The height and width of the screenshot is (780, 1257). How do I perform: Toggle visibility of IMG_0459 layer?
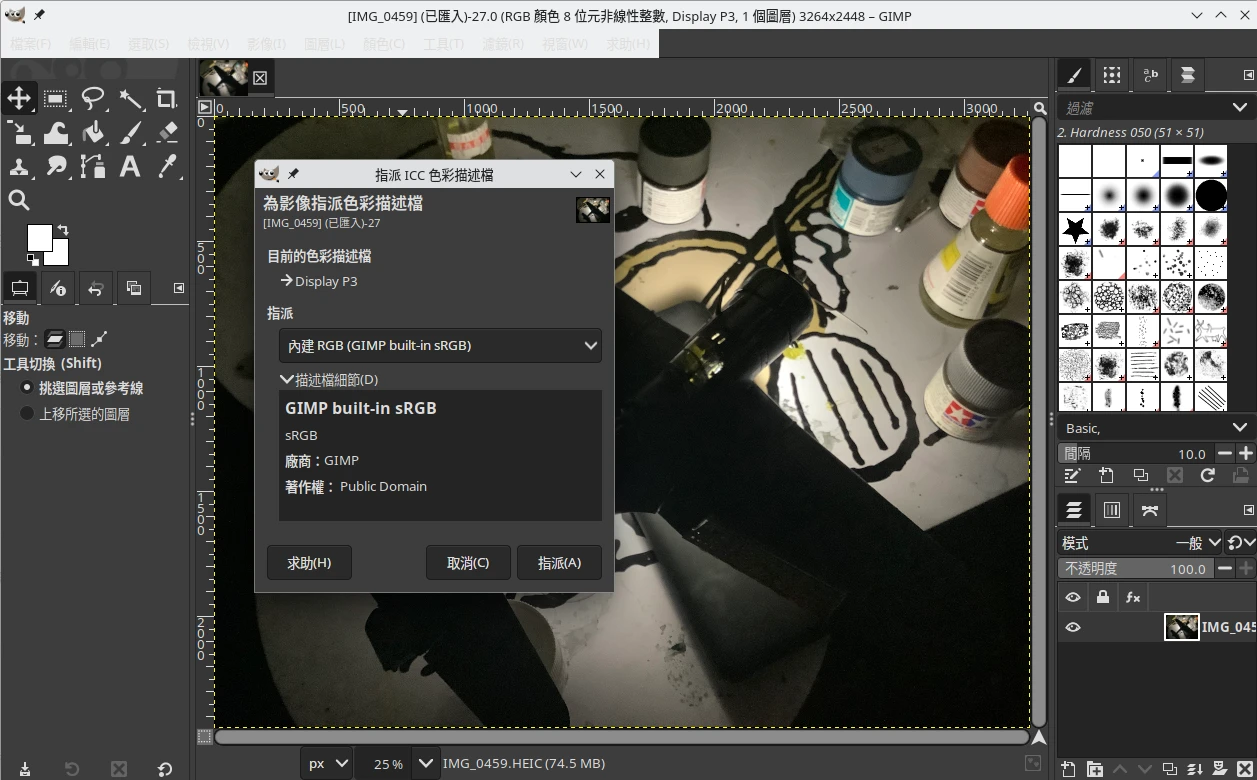1073,627
